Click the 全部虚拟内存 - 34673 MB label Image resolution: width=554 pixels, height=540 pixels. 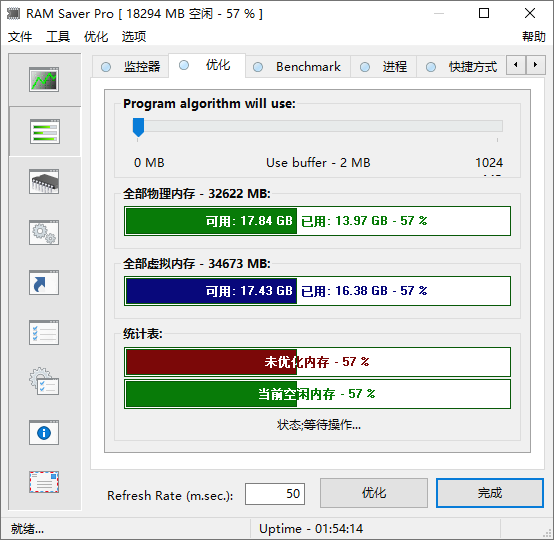point(197,264)
